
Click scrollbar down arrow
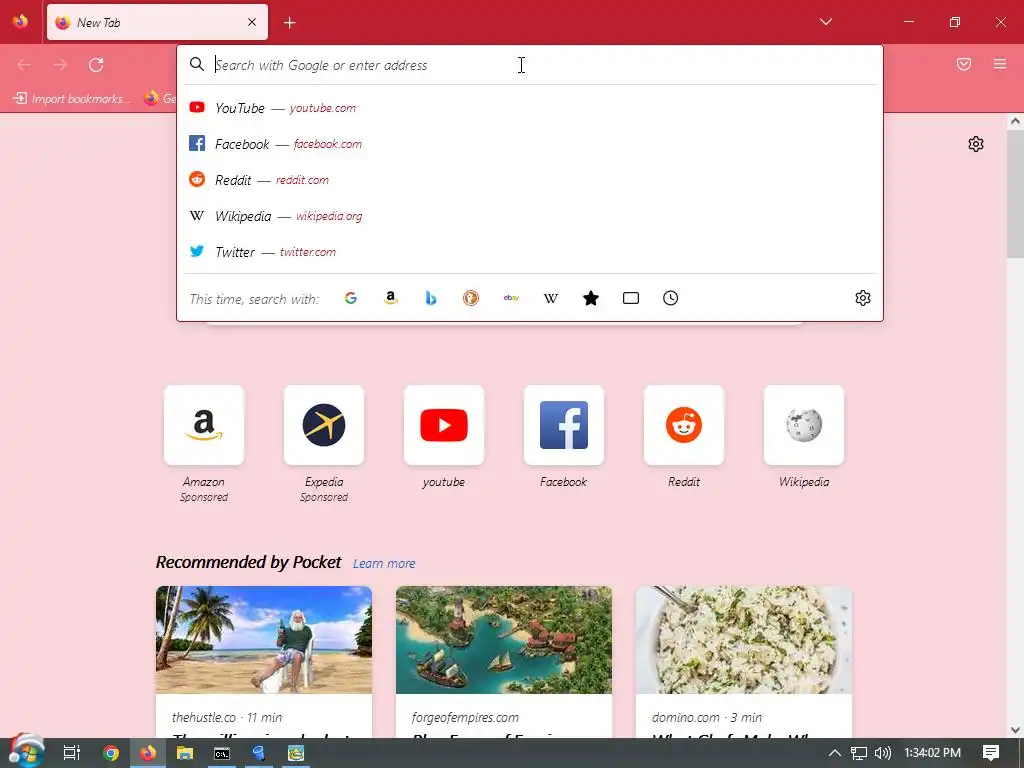(1015, 730)
